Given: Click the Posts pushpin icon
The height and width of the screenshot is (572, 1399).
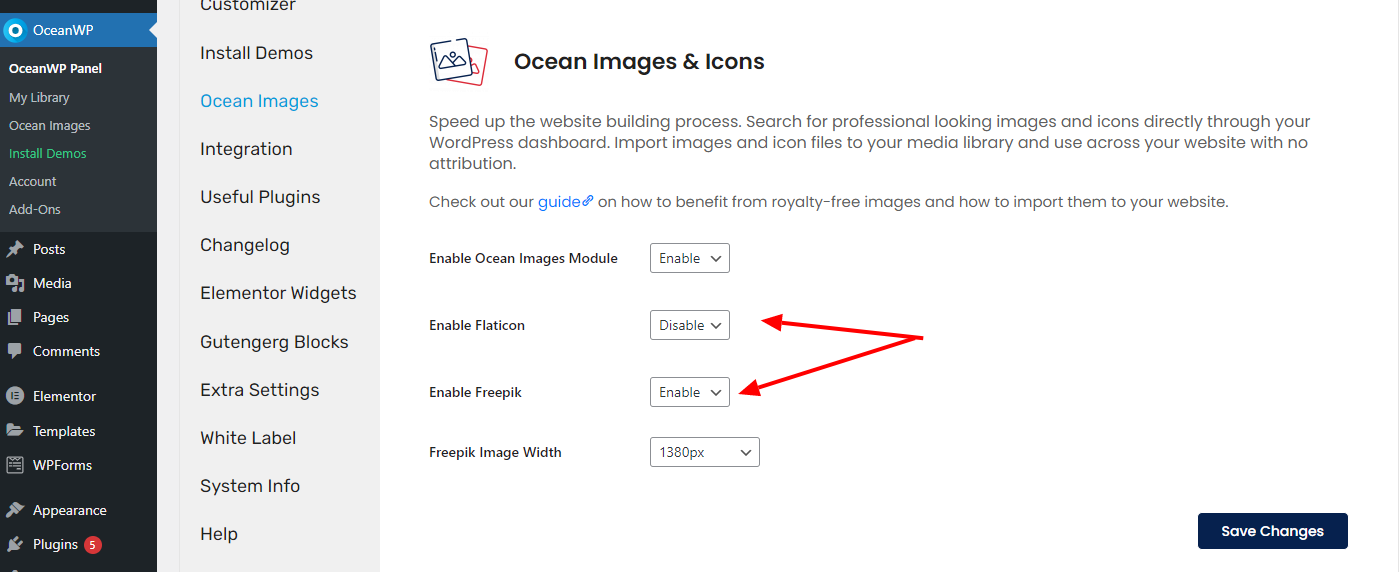Looking at the screenshot, I should 15,249.
